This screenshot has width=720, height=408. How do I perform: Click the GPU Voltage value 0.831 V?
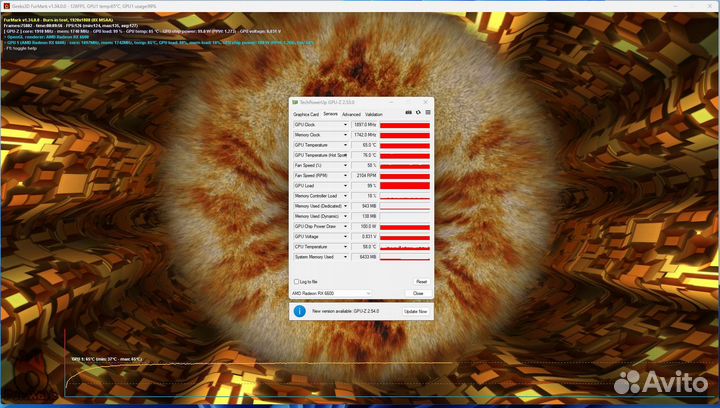coord(365,236)
